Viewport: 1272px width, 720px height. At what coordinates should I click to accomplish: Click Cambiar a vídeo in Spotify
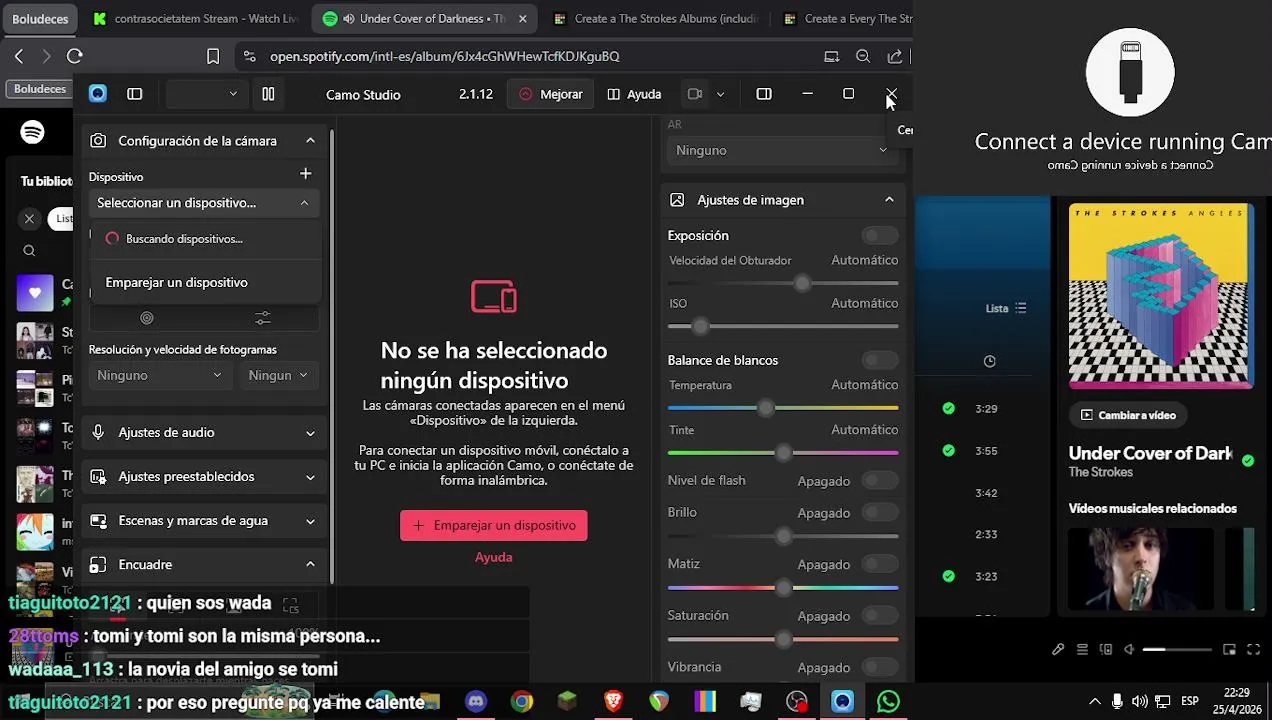point(1127,415)
